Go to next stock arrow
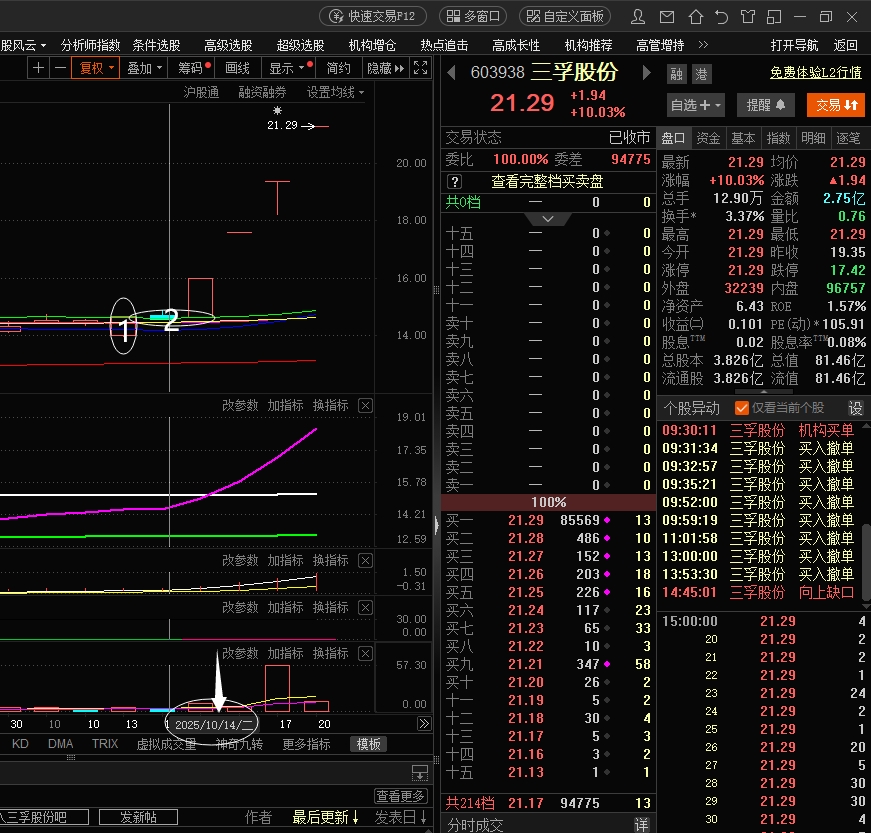This screenshot has height=833, width=871. click(x=646, y=72)
